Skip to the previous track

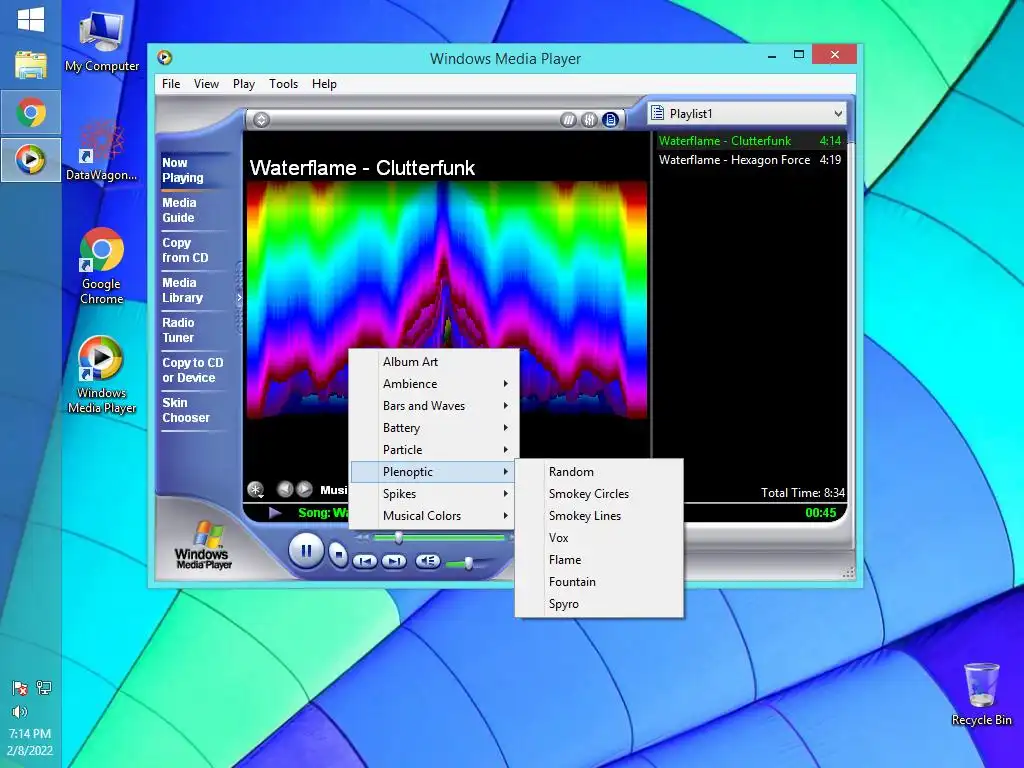pos(365,560)
